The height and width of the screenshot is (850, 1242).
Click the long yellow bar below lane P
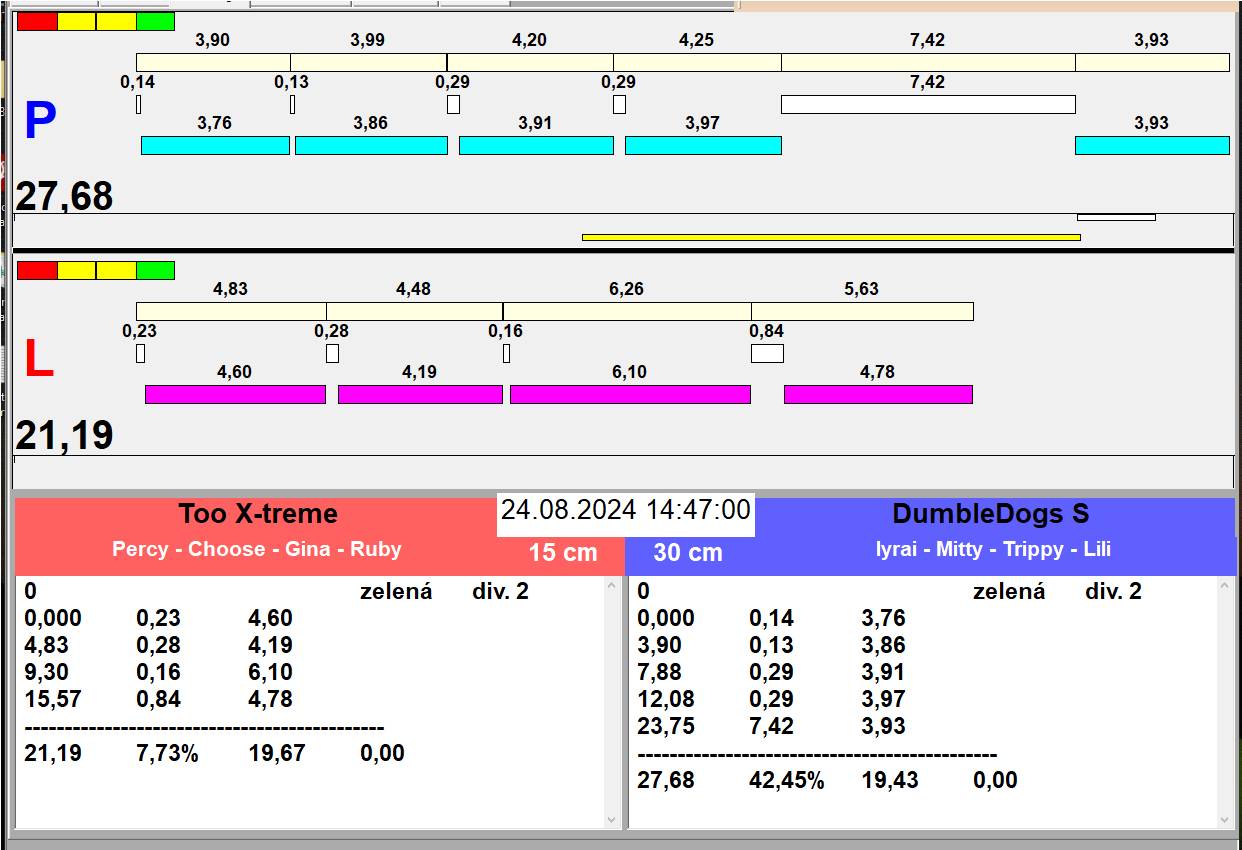click(831, 237)
